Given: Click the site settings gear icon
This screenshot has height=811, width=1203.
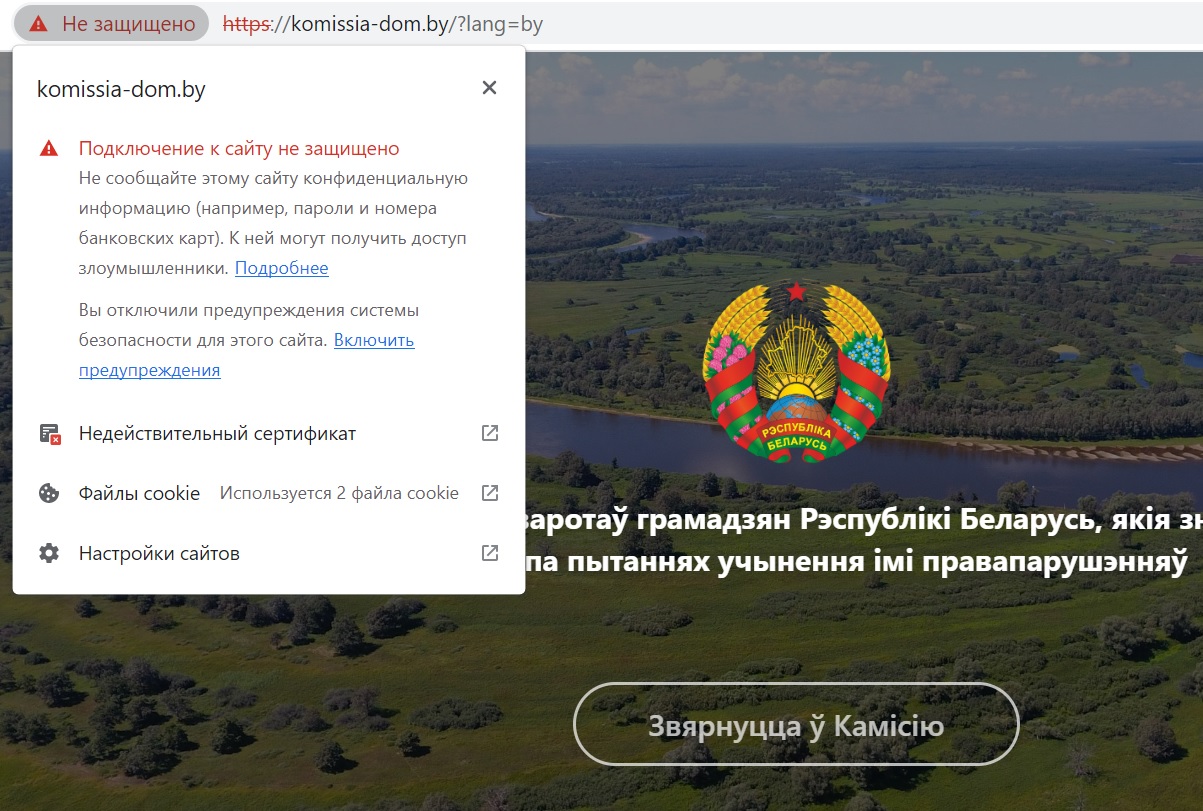Looking at the screenshot, I should click(48, 553).
